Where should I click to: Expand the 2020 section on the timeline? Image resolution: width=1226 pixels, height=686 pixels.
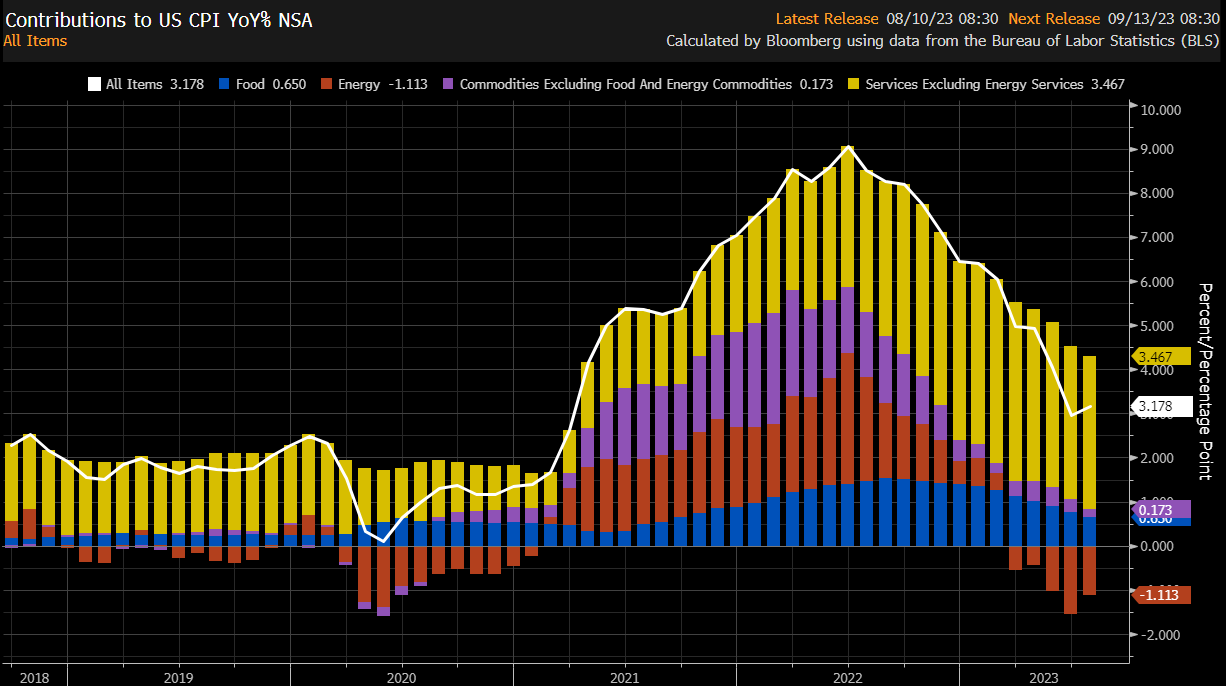[x=401, y=677]
